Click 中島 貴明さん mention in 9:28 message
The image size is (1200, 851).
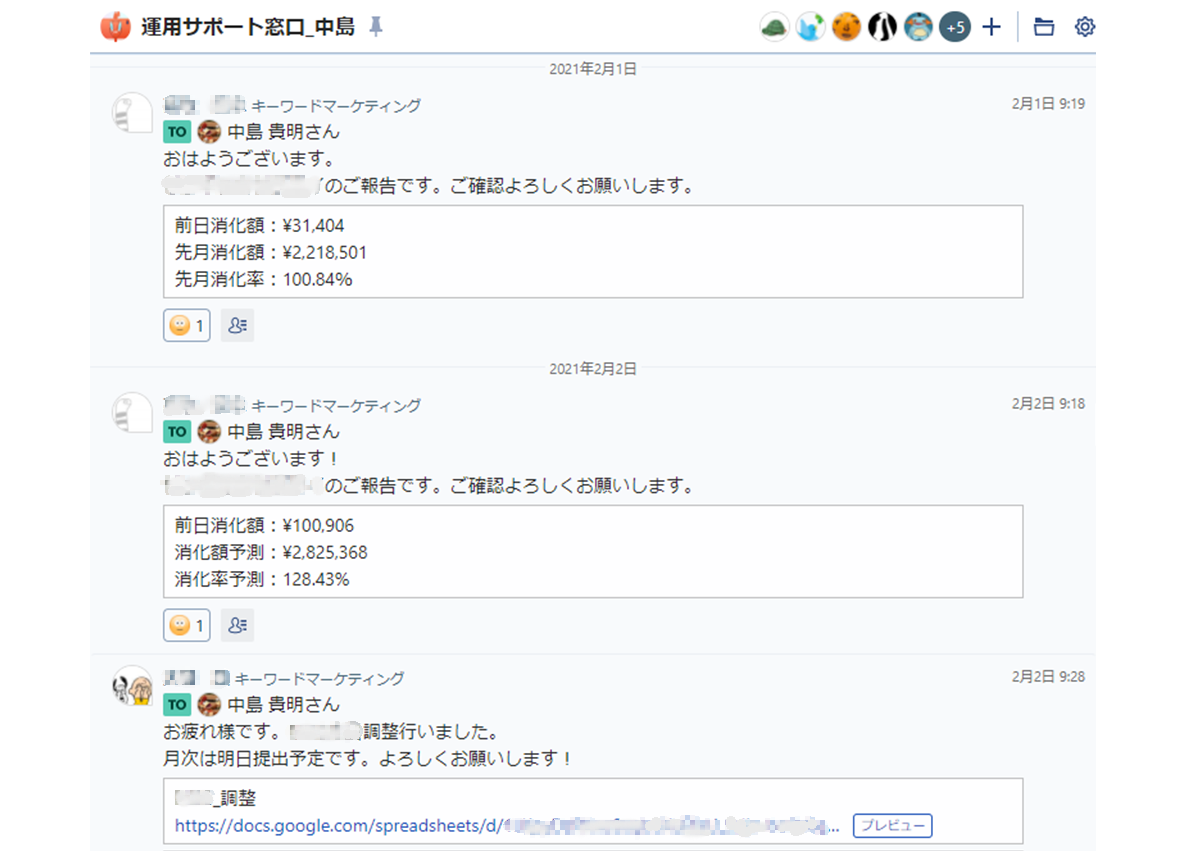coord(284,704)
